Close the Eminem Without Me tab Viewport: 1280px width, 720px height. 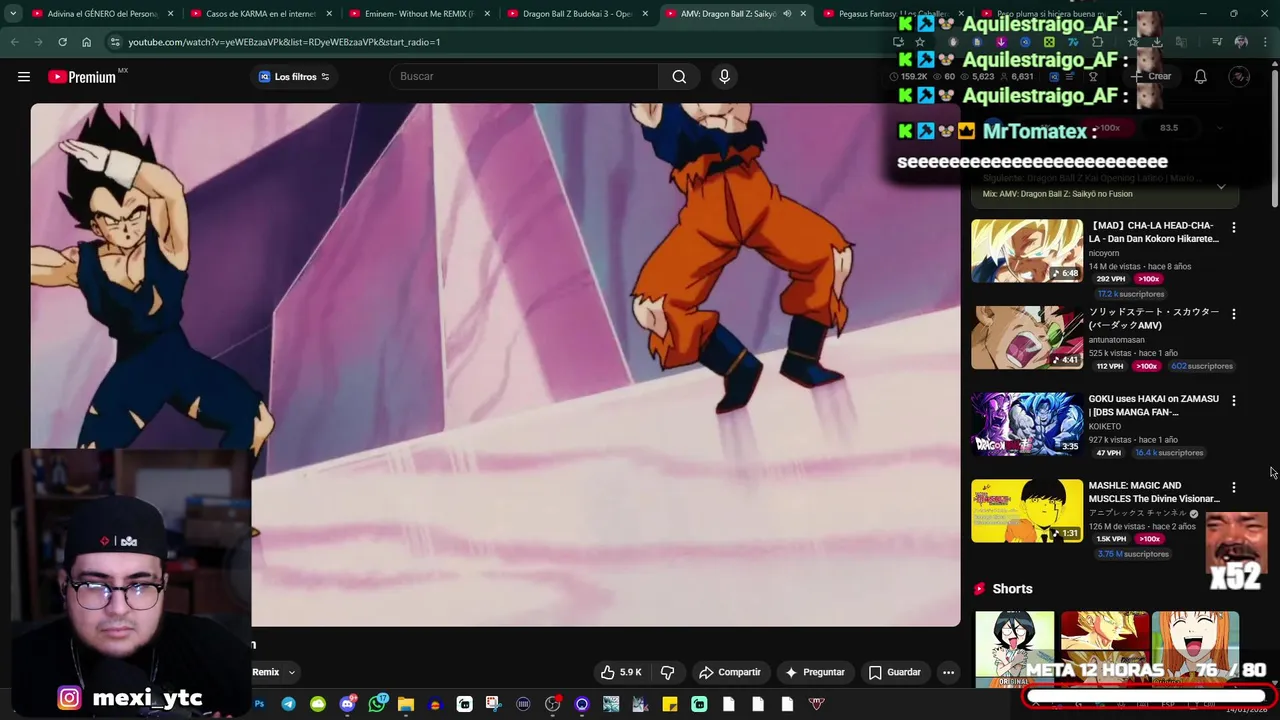pyautogui.click(x=487, y=14)
